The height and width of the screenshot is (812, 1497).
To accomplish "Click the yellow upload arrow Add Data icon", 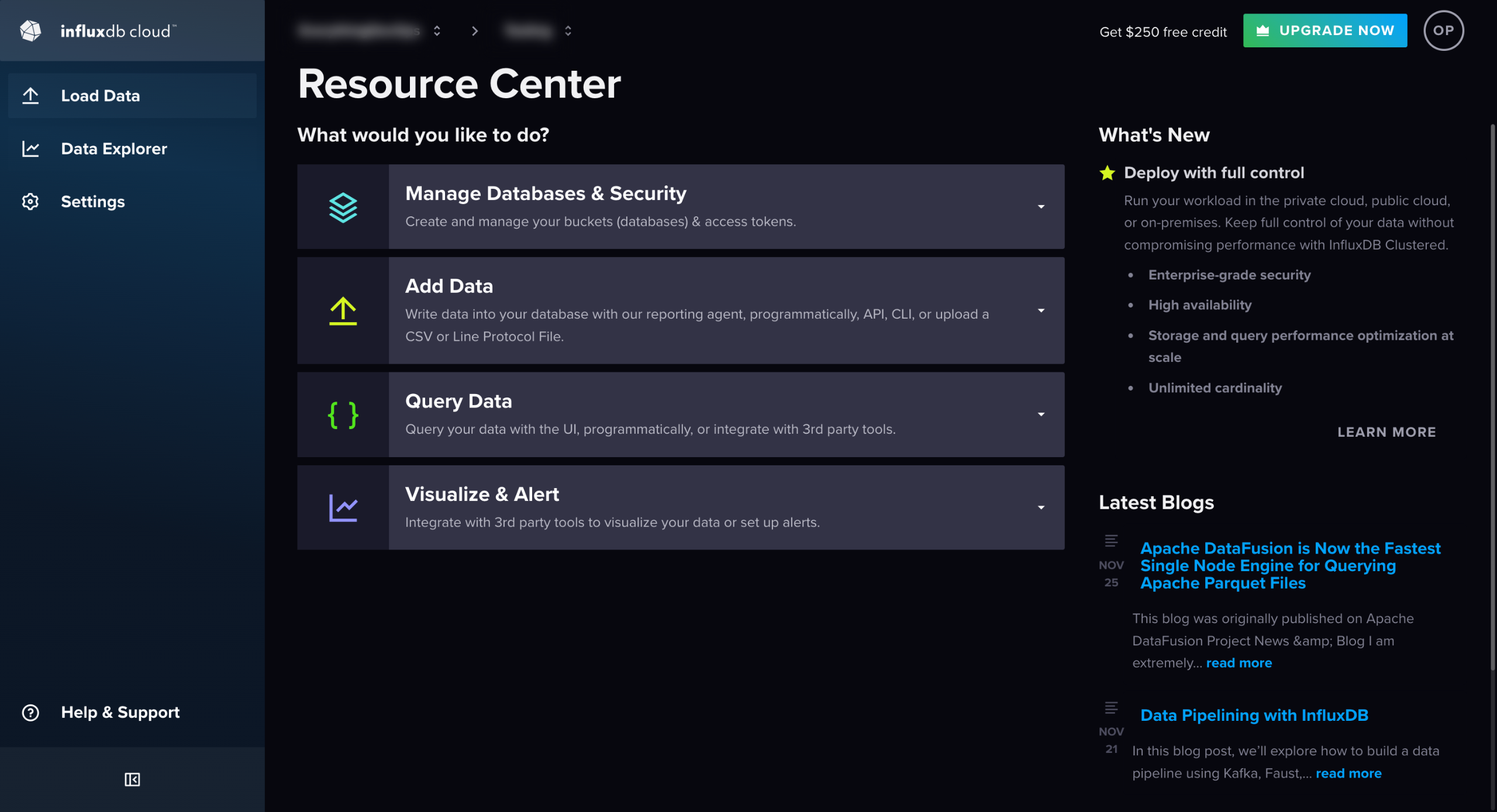I will tap(343, 311).
